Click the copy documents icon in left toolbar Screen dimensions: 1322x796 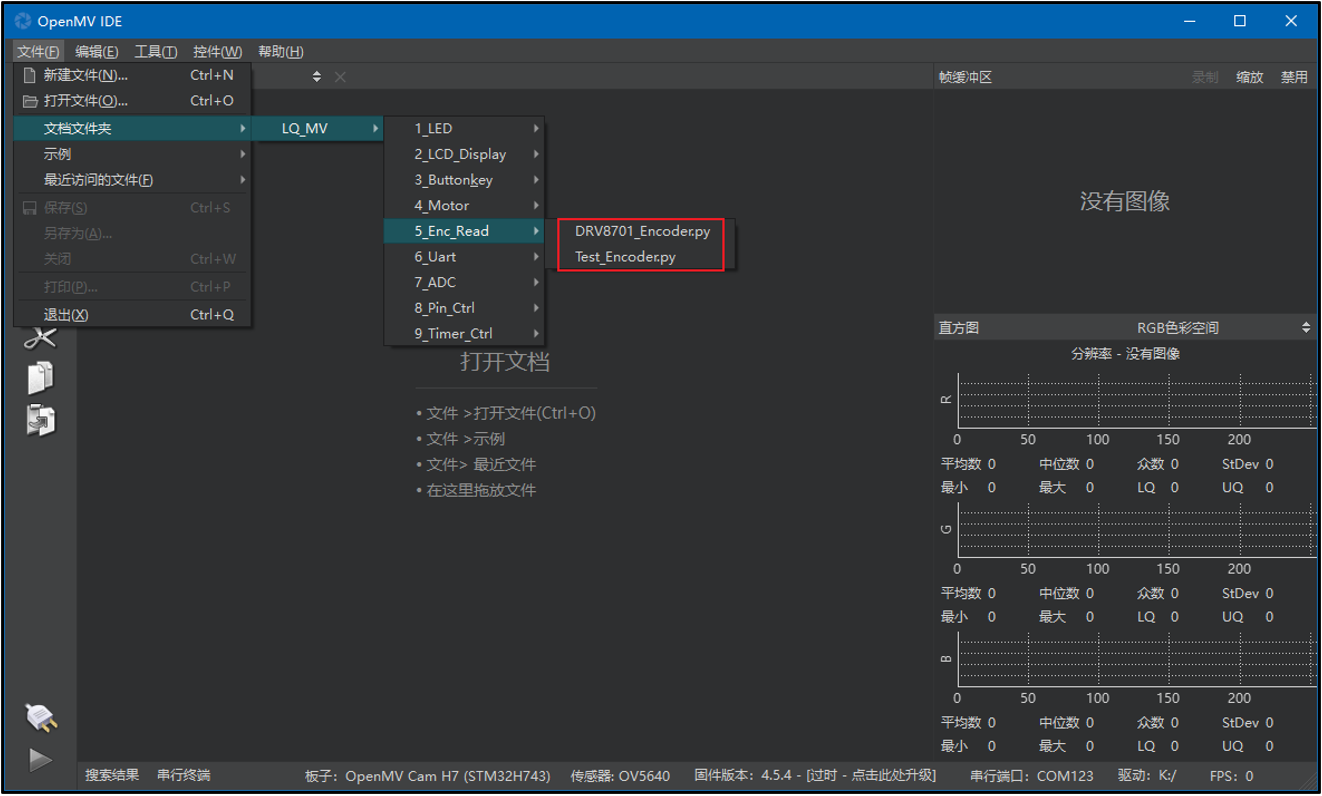[40, 377]
